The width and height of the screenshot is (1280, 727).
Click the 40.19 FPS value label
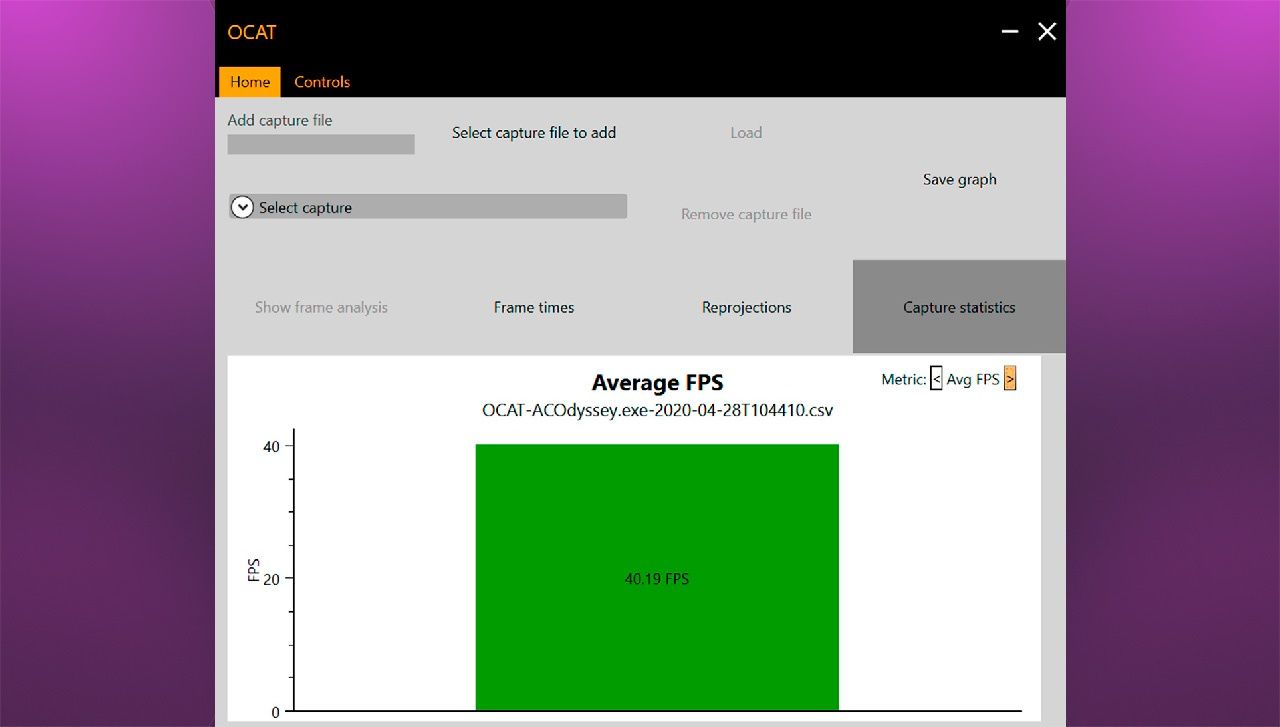657,579
